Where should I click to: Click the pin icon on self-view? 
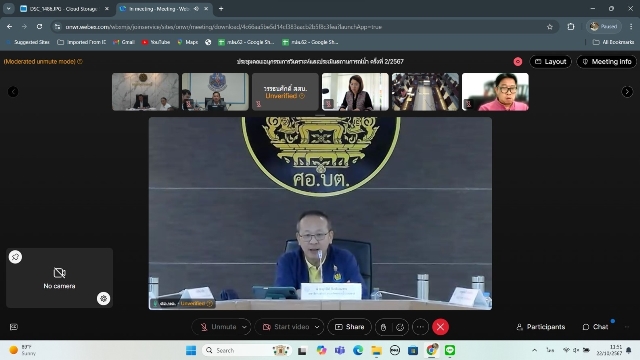pos(16,257)
